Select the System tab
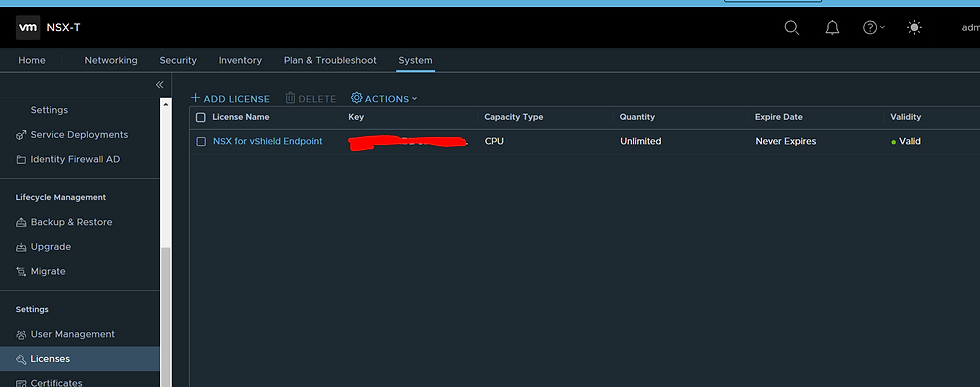This screenshot has height=387, width=980. pos(415,60)
